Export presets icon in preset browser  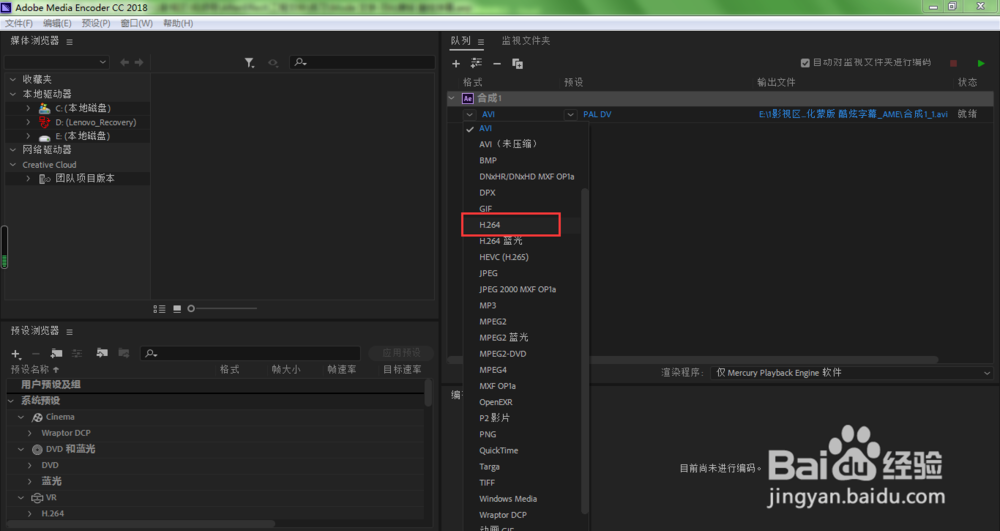[124, 353]
